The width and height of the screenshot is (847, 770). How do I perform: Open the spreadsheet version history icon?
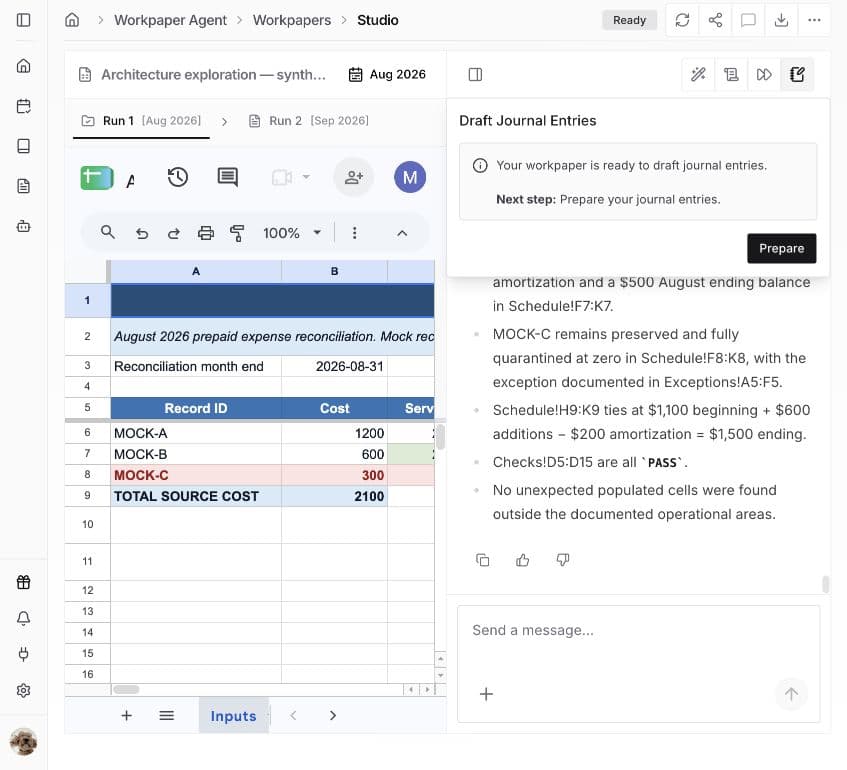pyautogui.click(x=178, y=177)
